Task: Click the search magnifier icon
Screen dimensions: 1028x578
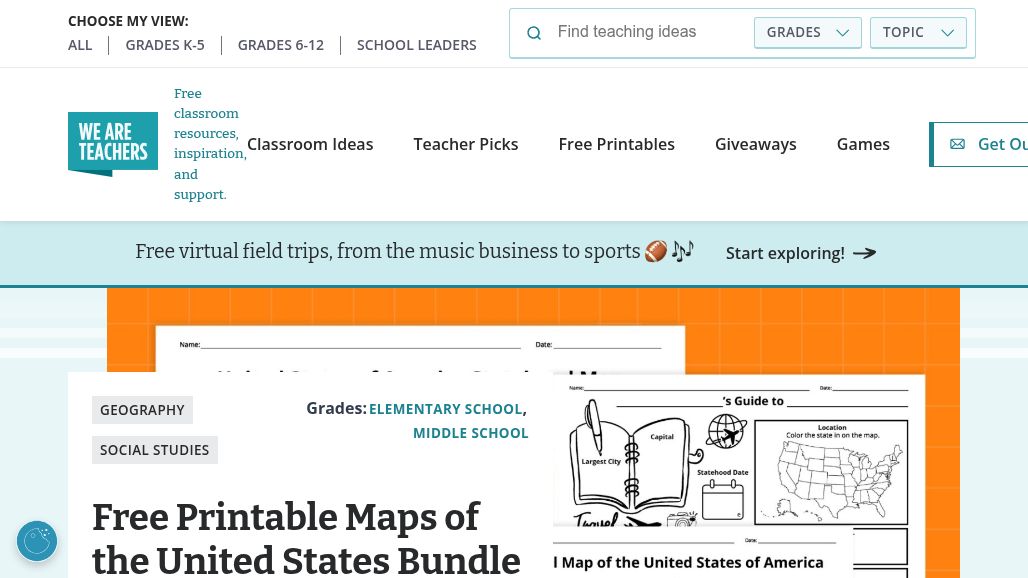Action: [535, 33]
